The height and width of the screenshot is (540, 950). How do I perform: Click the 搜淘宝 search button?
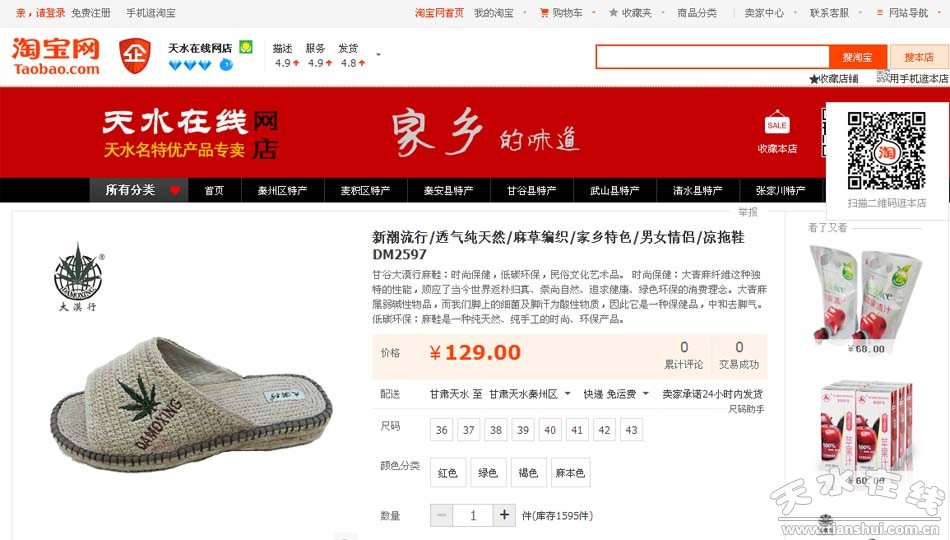[x=857, y=58]
